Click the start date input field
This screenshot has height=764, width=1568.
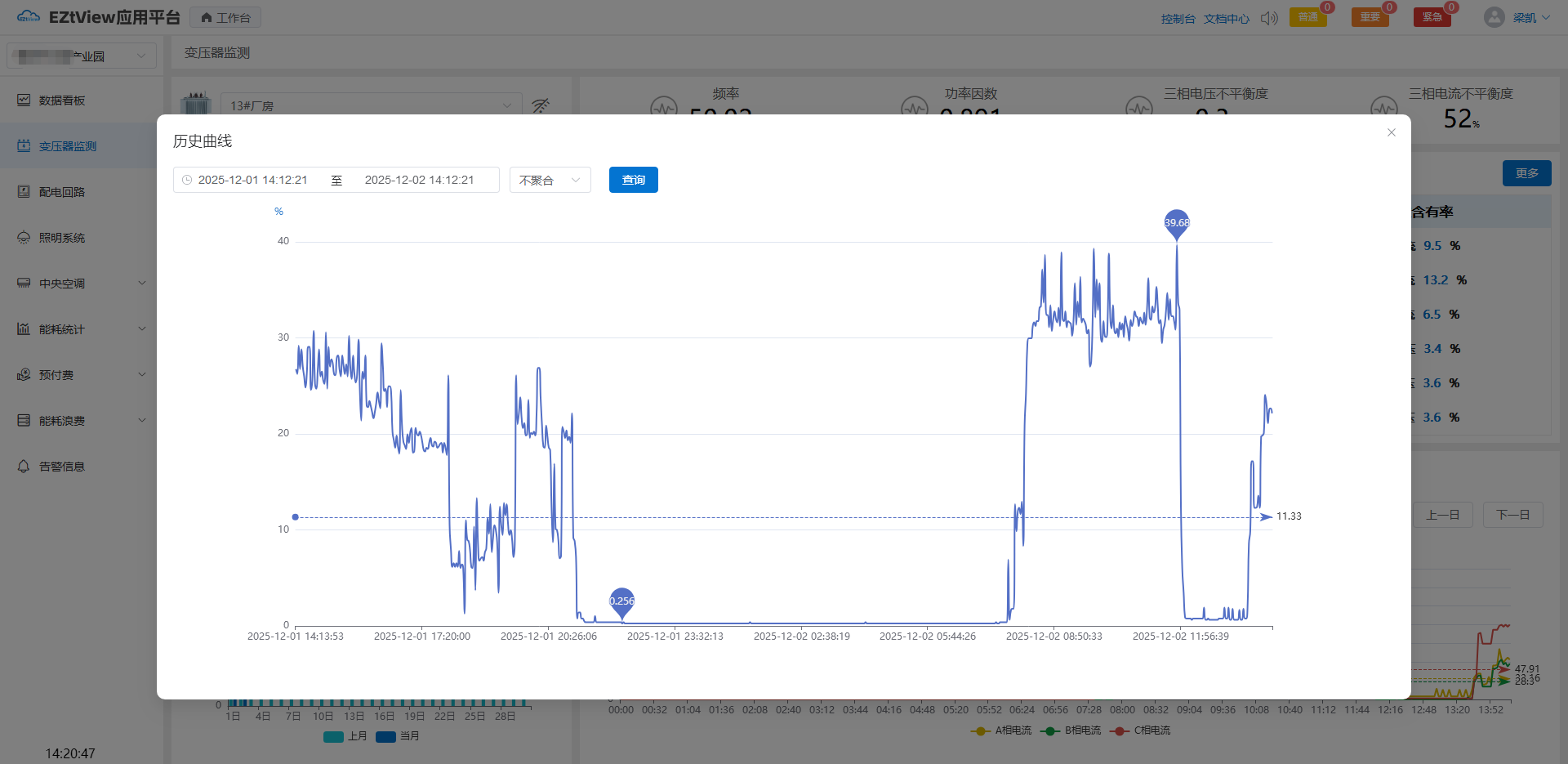coord(253,180)
